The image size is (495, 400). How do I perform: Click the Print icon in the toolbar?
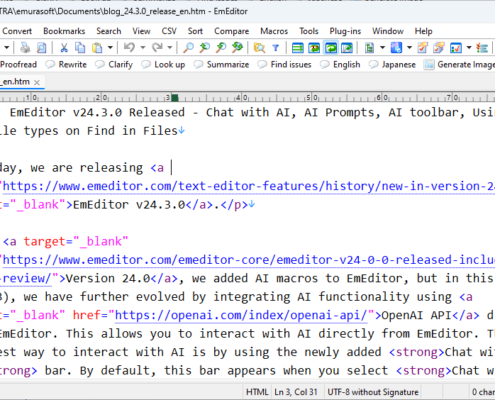tap(25, 48)
